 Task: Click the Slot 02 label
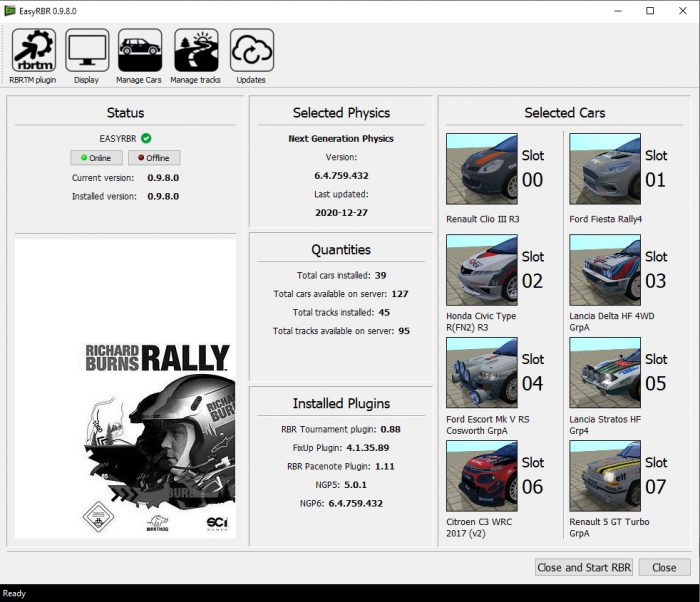pos(533,270)
